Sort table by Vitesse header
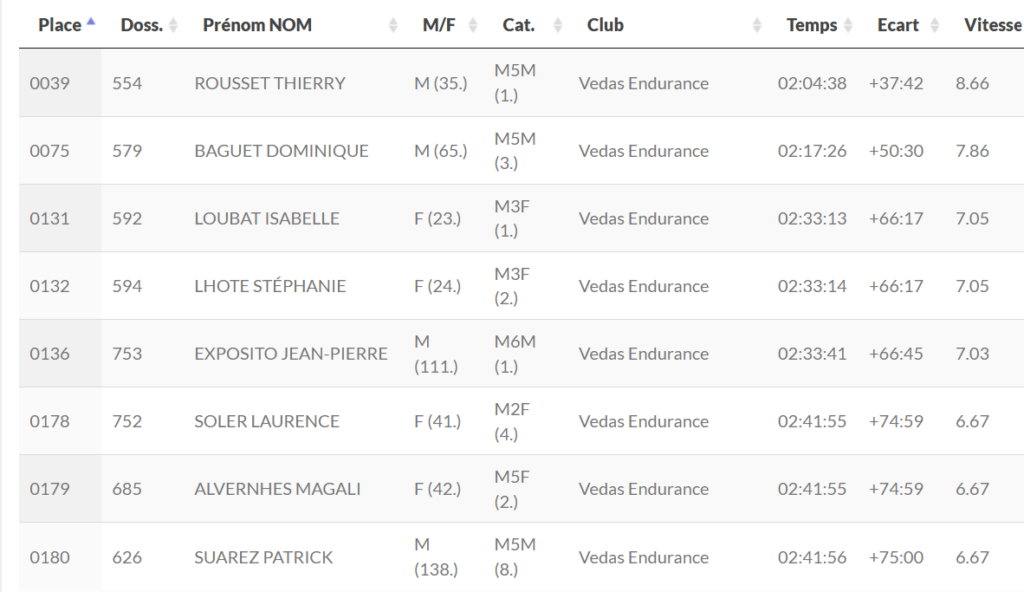The width and height of the screenshot is (1024, 592). [x=992, y=25]
